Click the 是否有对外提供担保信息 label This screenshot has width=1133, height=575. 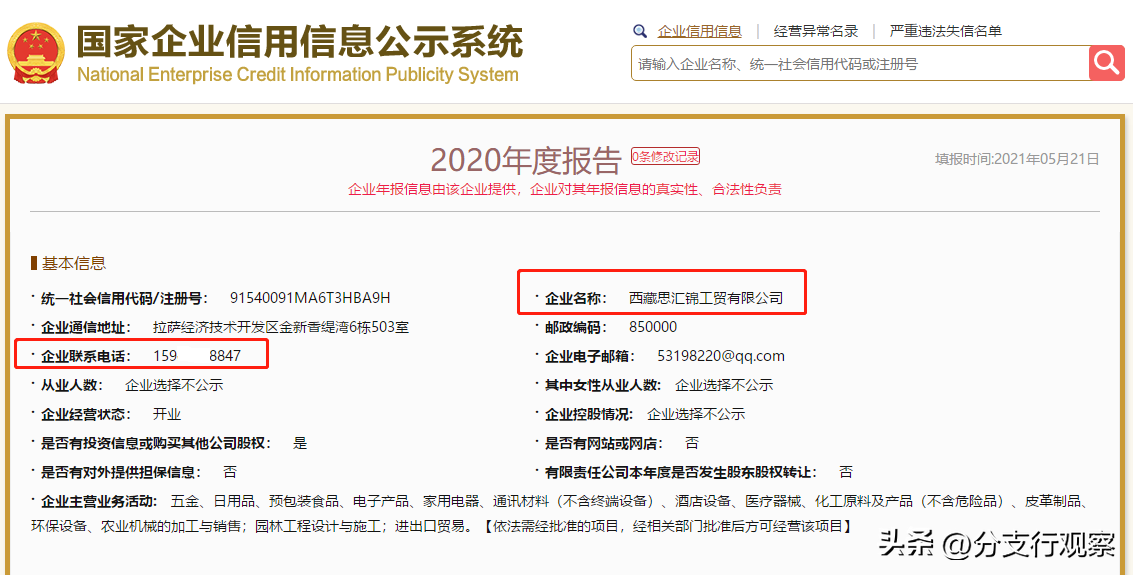tap(121, 472)
